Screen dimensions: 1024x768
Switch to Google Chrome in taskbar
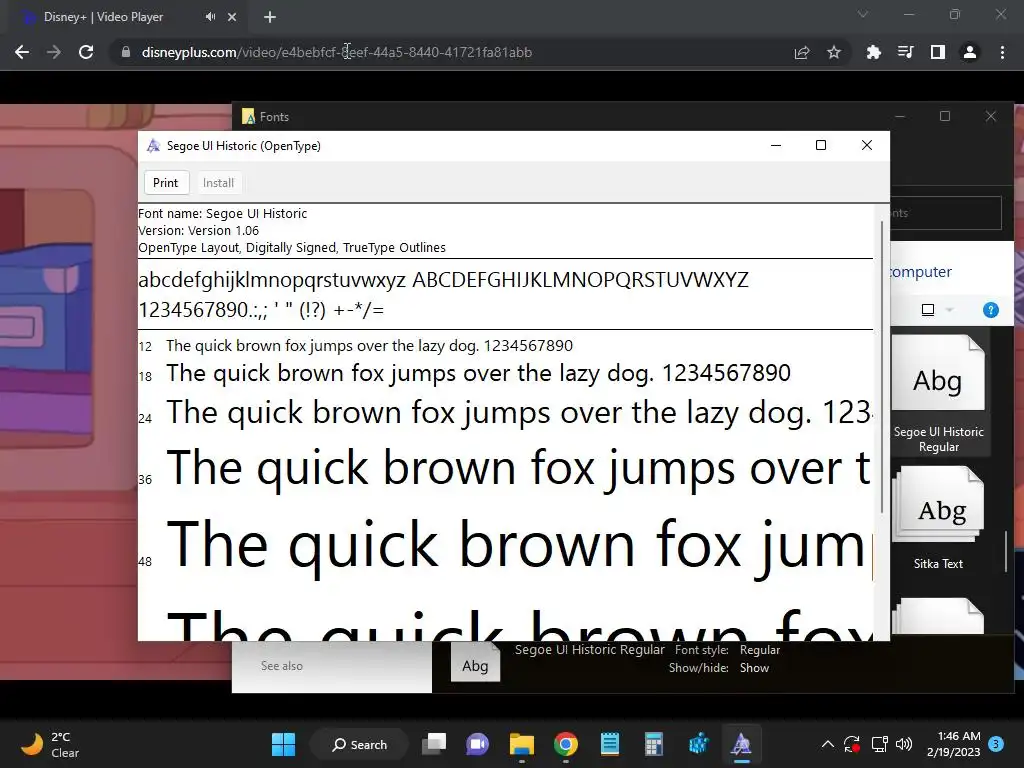tap(566, 744)
